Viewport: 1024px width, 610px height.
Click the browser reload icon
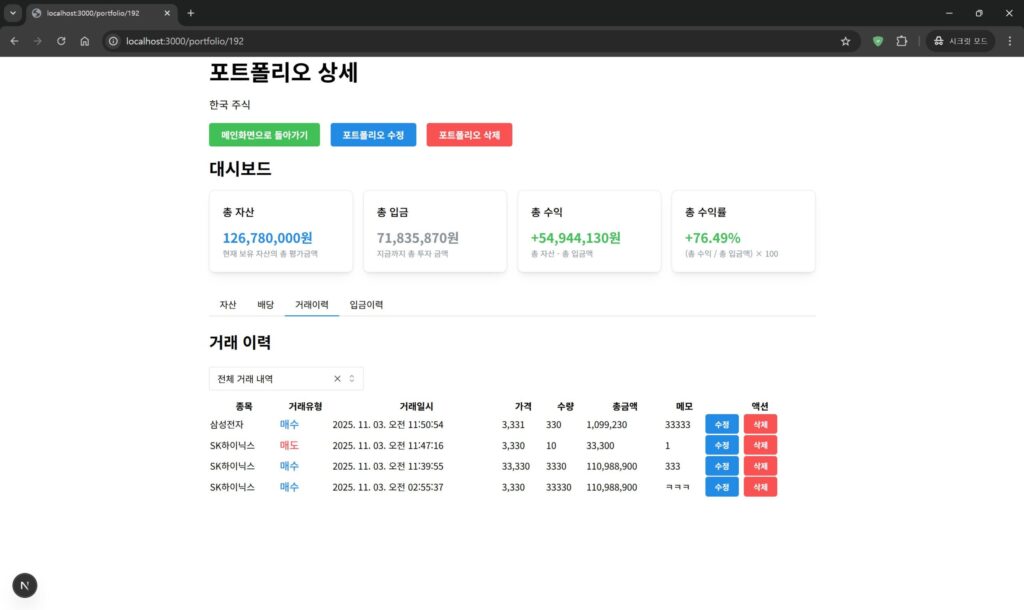coord(61,41)
